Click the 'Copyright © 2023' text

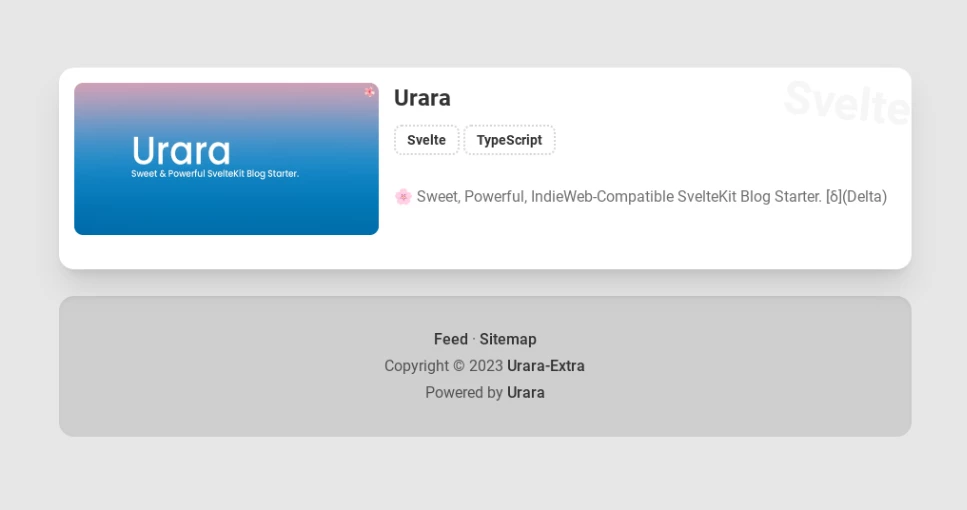coord(443,366)
